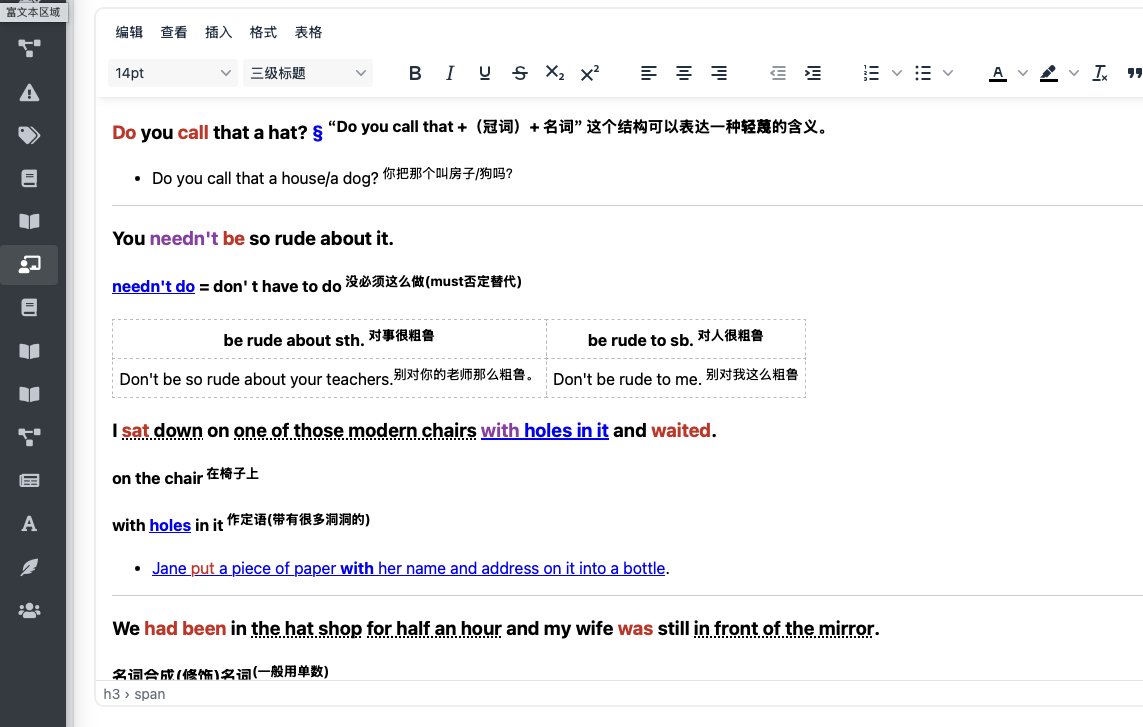Click the "on the chair" line
1143x727 pixels.
click(185, 475)
